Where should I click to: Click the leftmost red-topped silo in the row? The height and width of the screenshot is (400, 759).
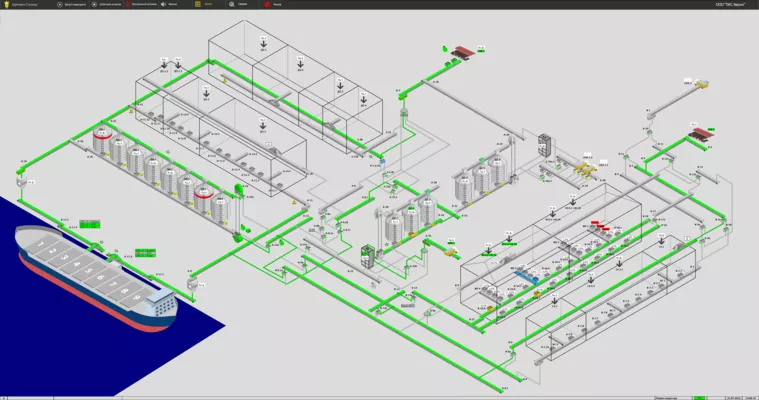(x=103, y=142)
